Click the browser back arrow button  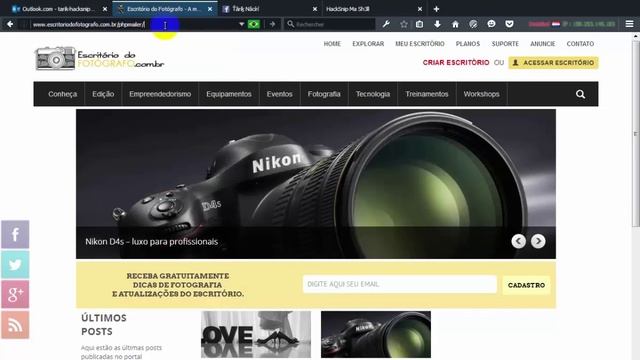point(10,24)
